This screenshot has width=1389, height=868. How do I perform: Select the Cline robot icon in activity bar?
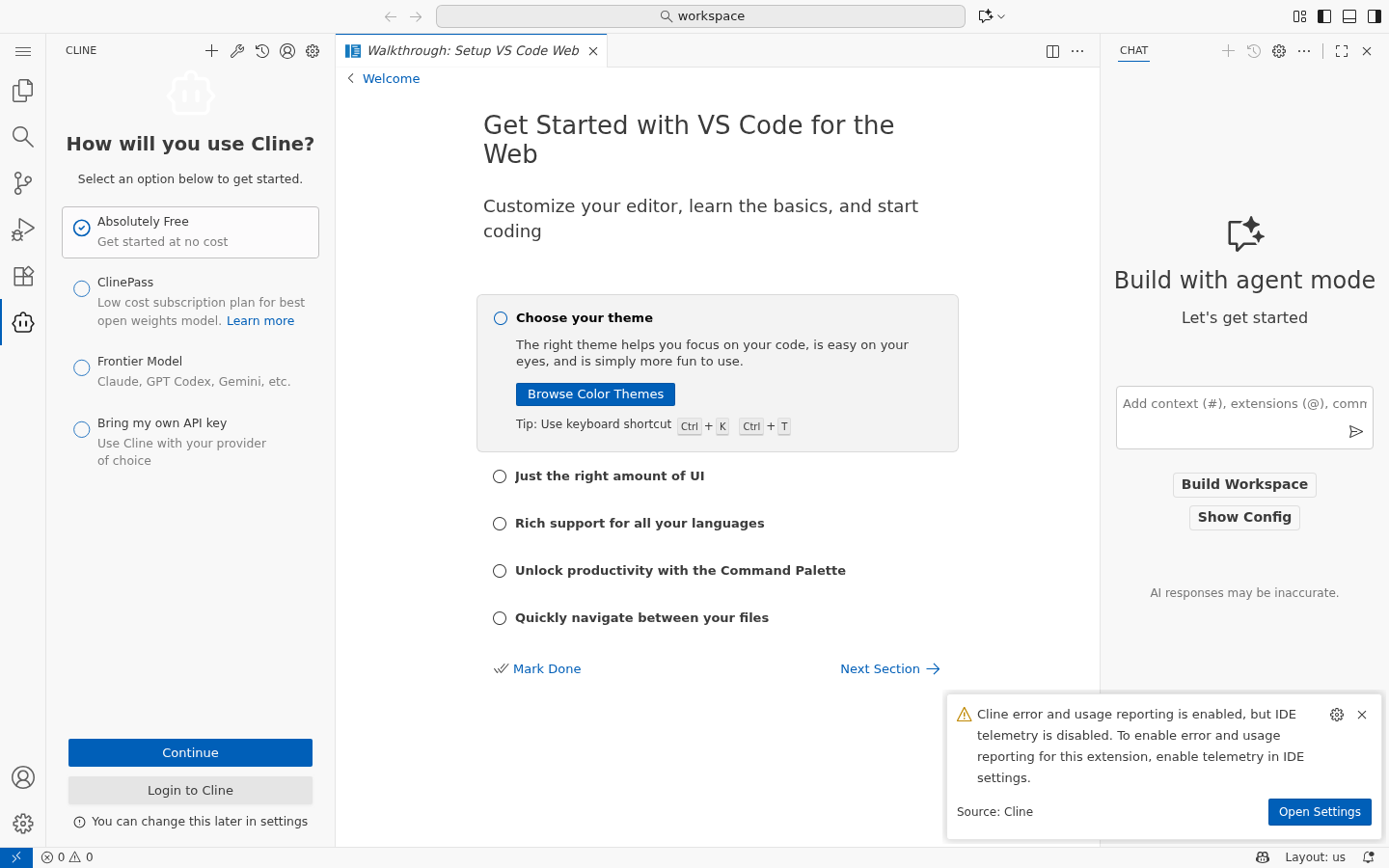(x=23, y=322)
